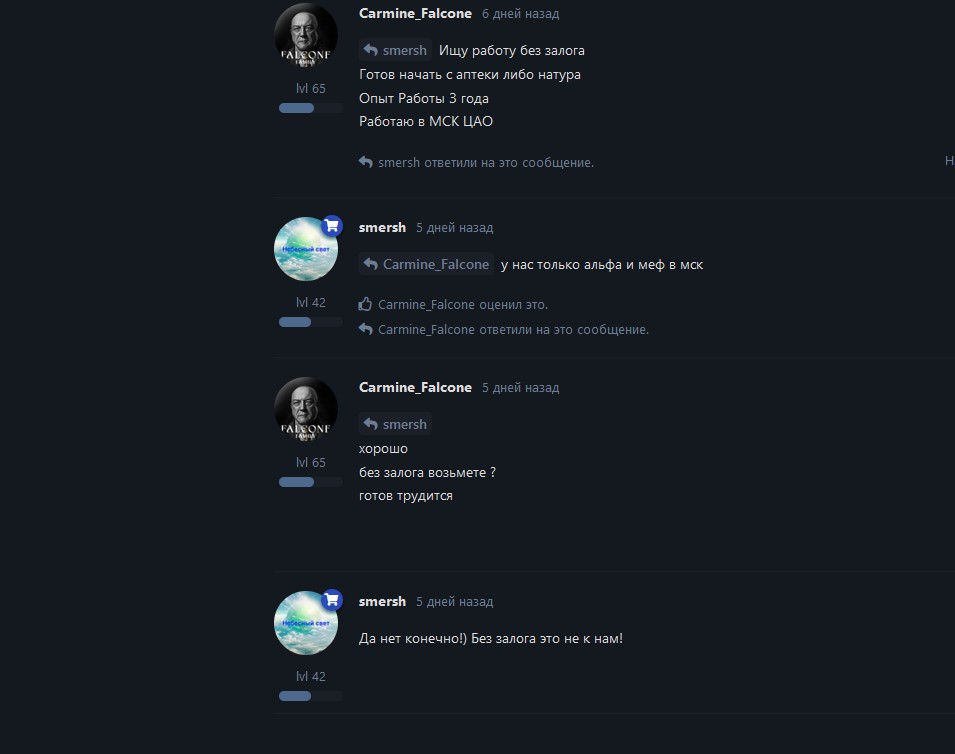Click the Carmine_Falcone quote chip before 'у нас только альфа'

426,264
